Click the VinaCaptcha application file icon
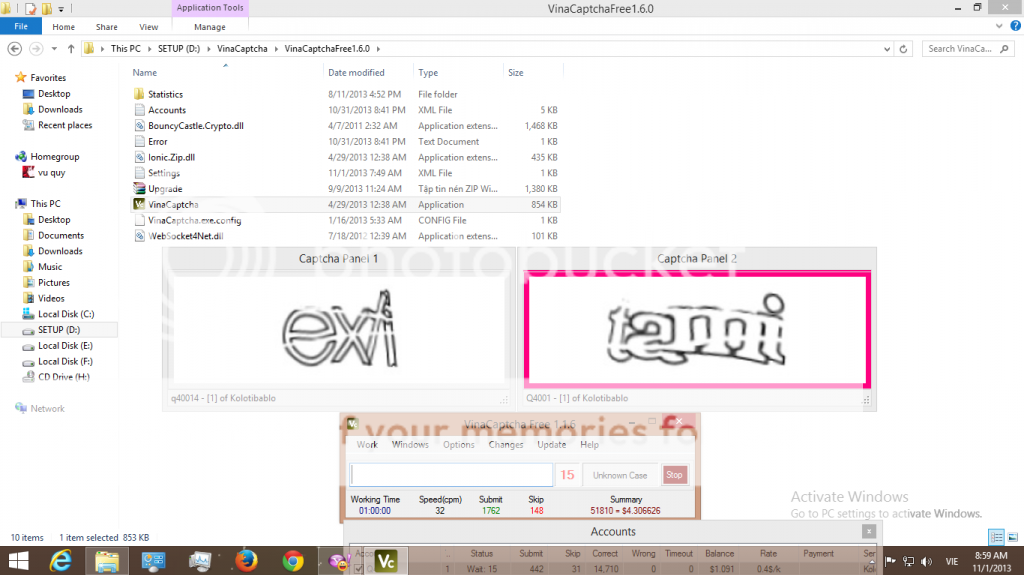 [x=139, y=204]
